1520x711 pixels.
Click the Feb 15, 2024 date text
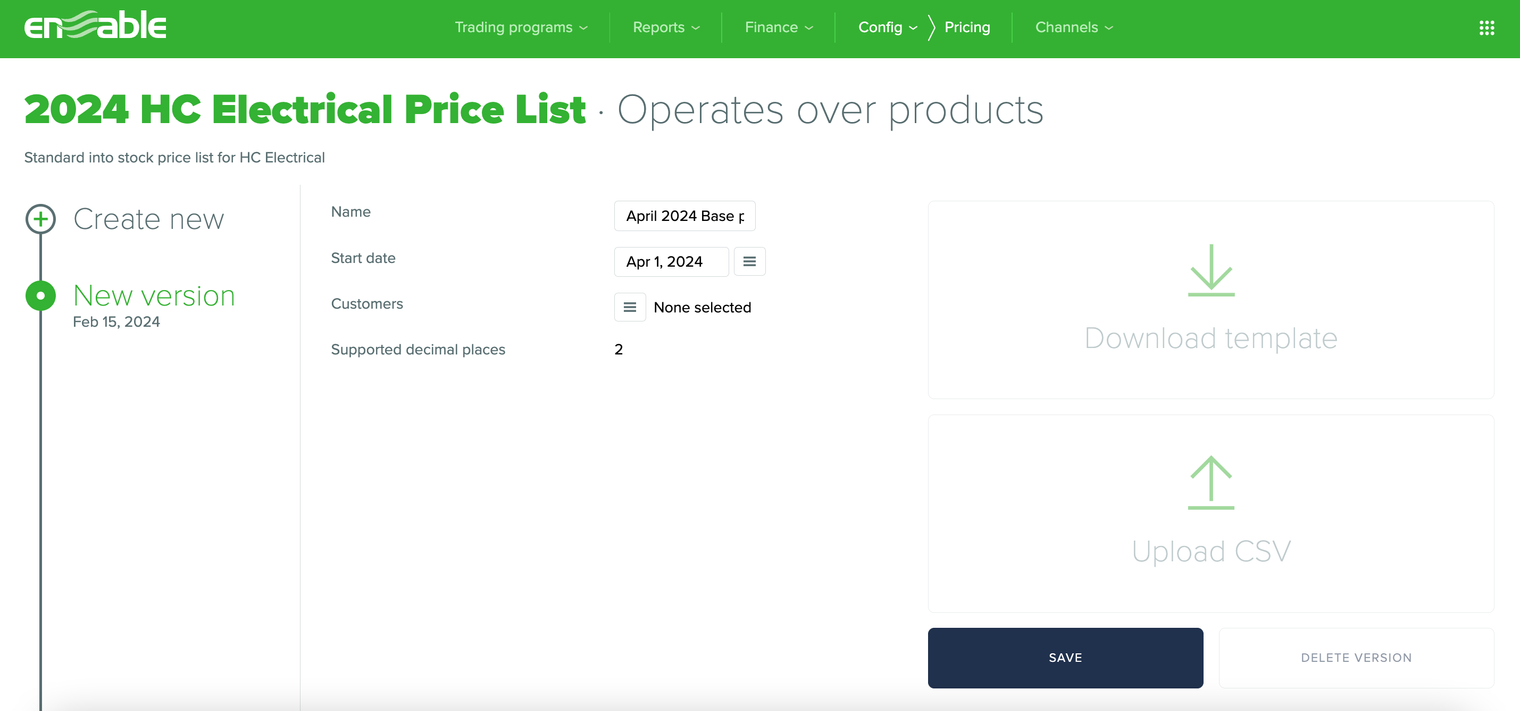pos(116,322)
